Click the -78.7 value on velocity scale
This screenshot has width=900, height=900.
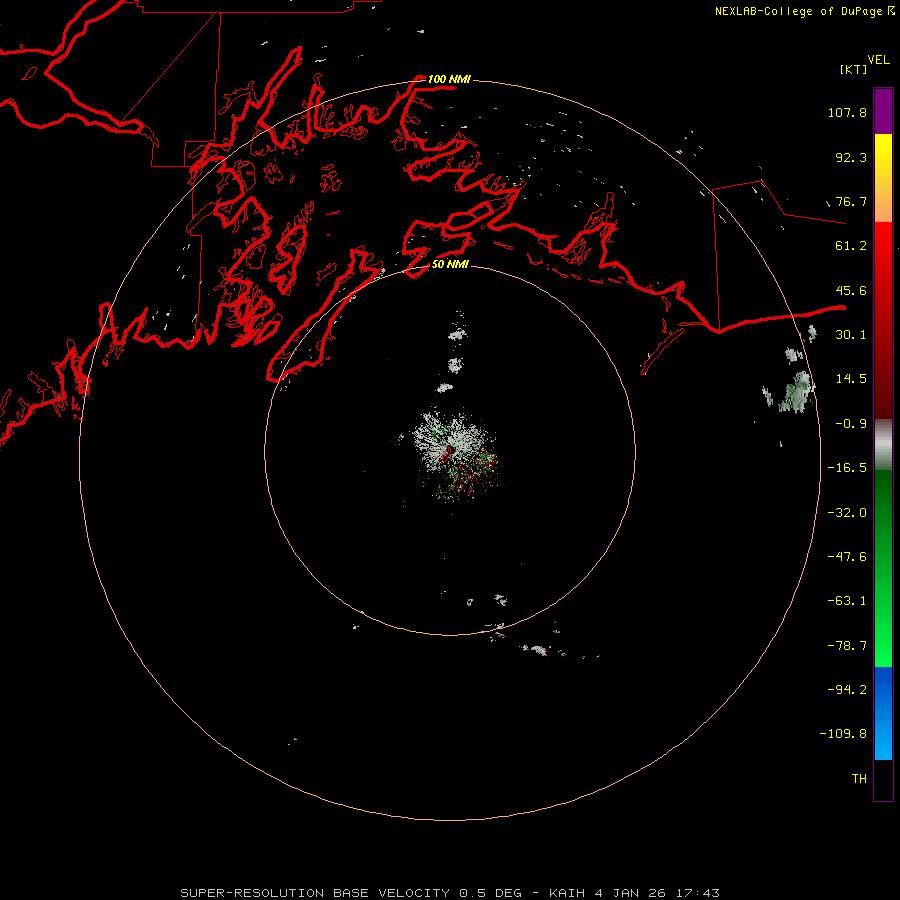pos(847,646)
